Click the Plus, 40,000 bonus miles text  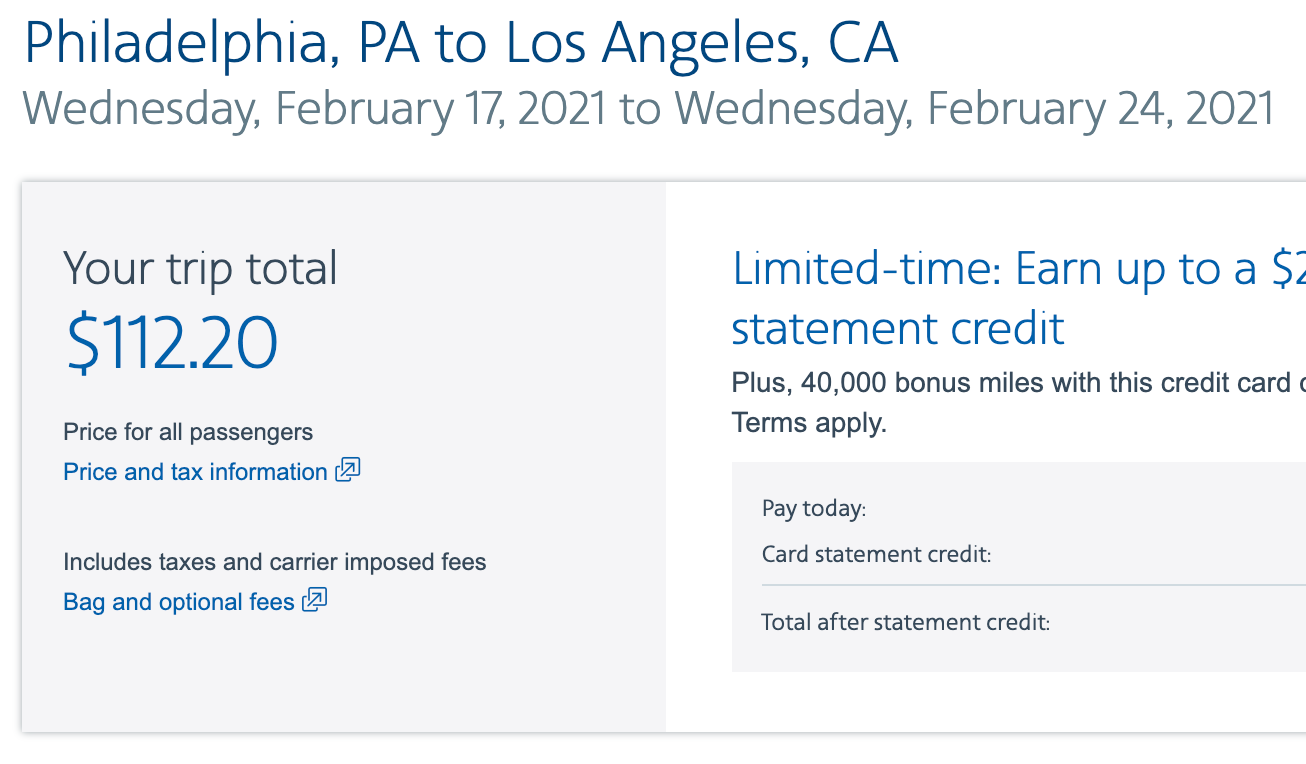pos(1010,383)
